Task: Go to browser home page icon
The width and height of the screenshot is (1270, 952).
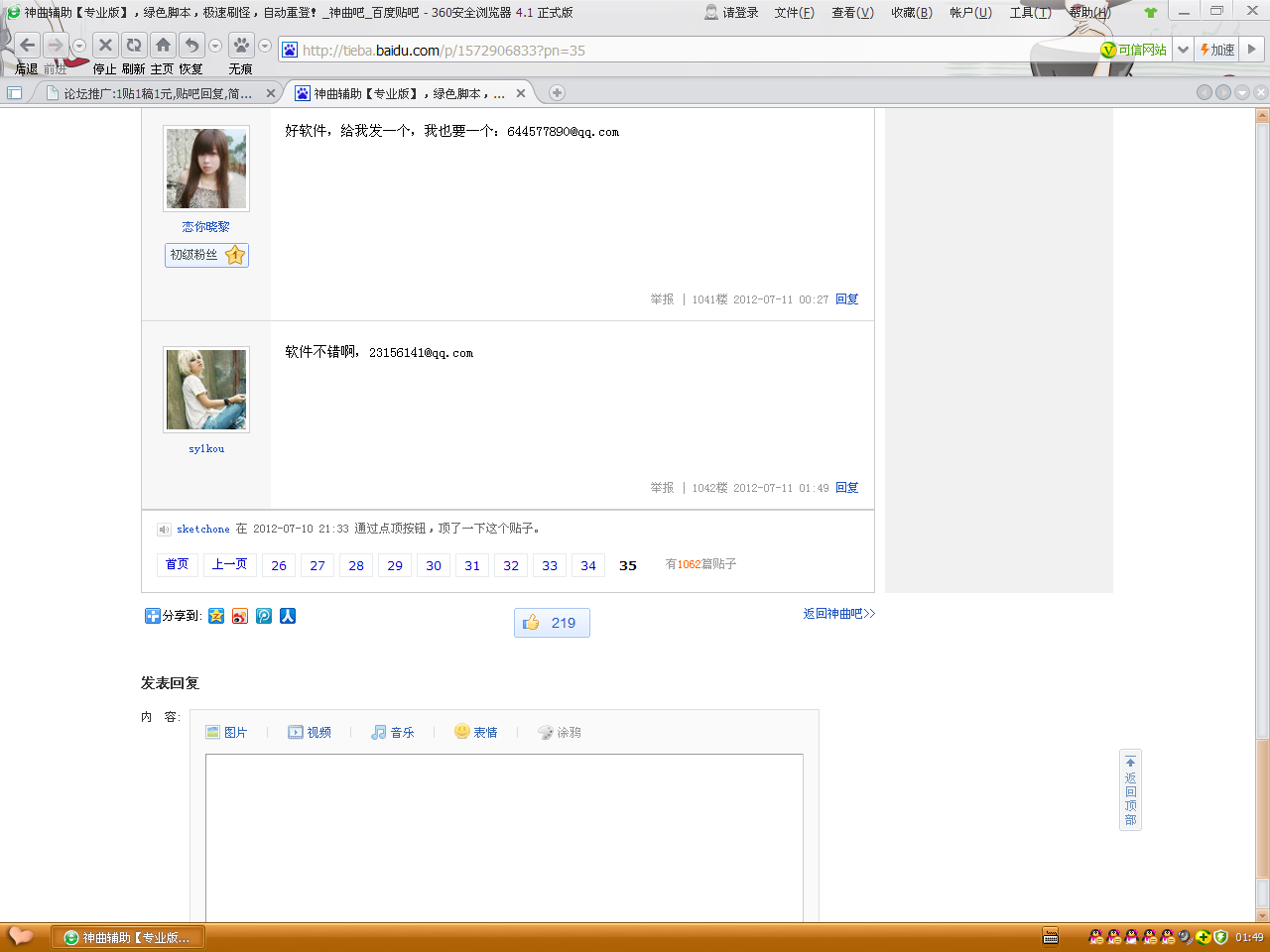Action: (x=163, y=46)
